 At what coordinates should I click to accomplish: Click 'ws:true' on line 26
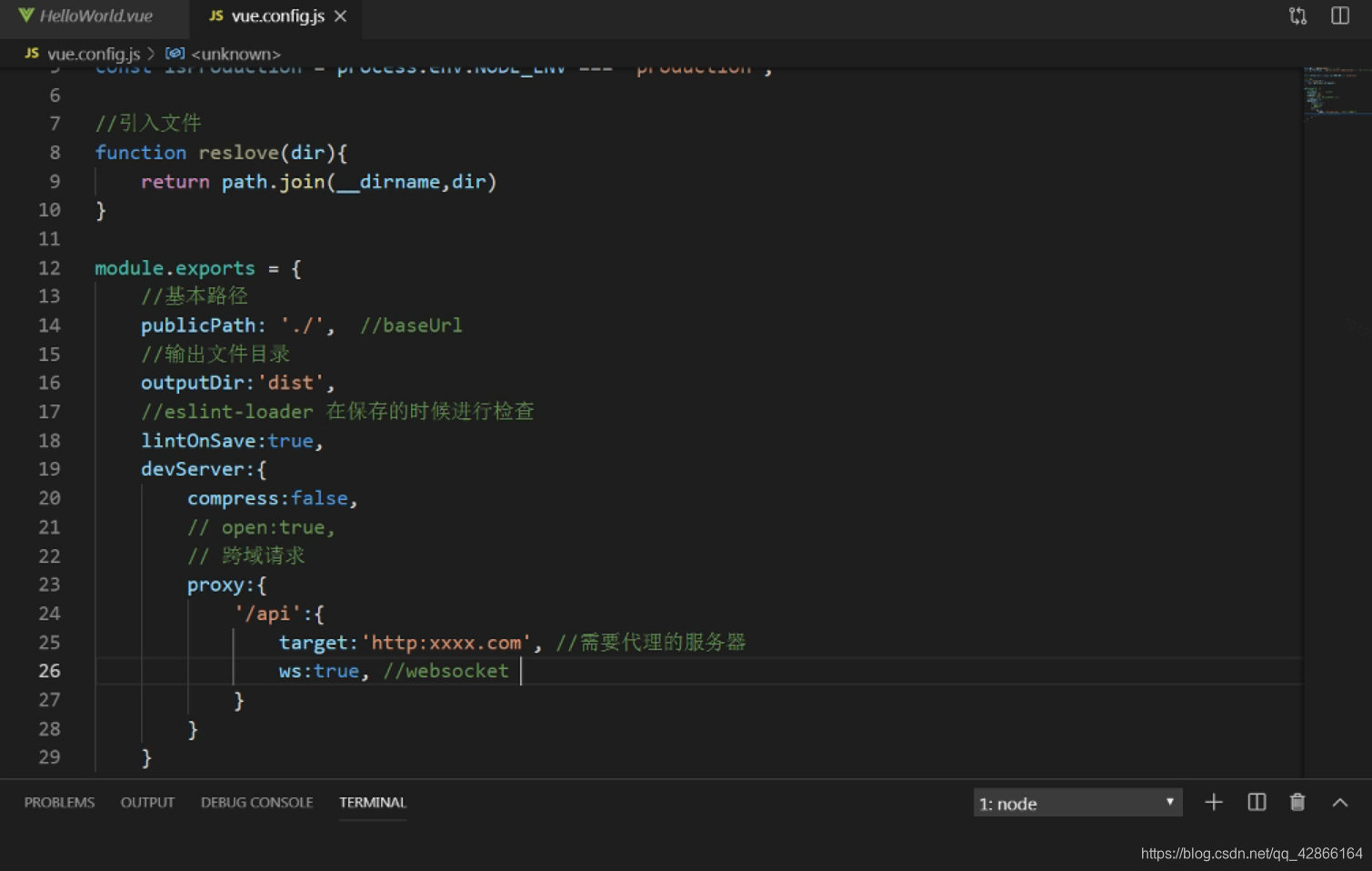(318, 671)
